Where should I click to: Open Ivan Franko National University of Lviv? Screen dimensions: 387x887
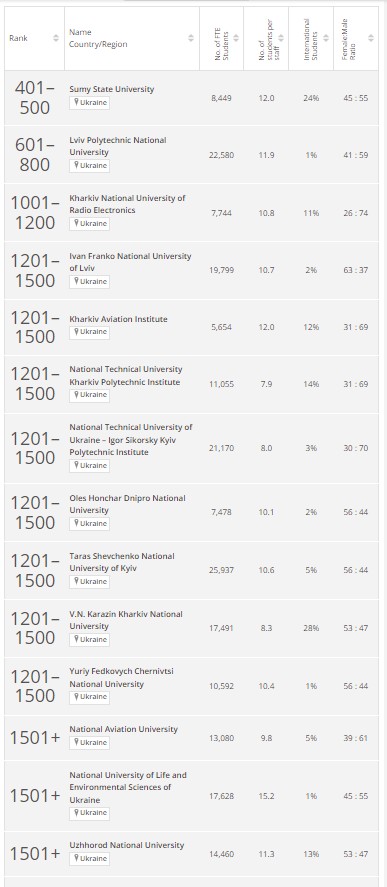pos(130,262)
